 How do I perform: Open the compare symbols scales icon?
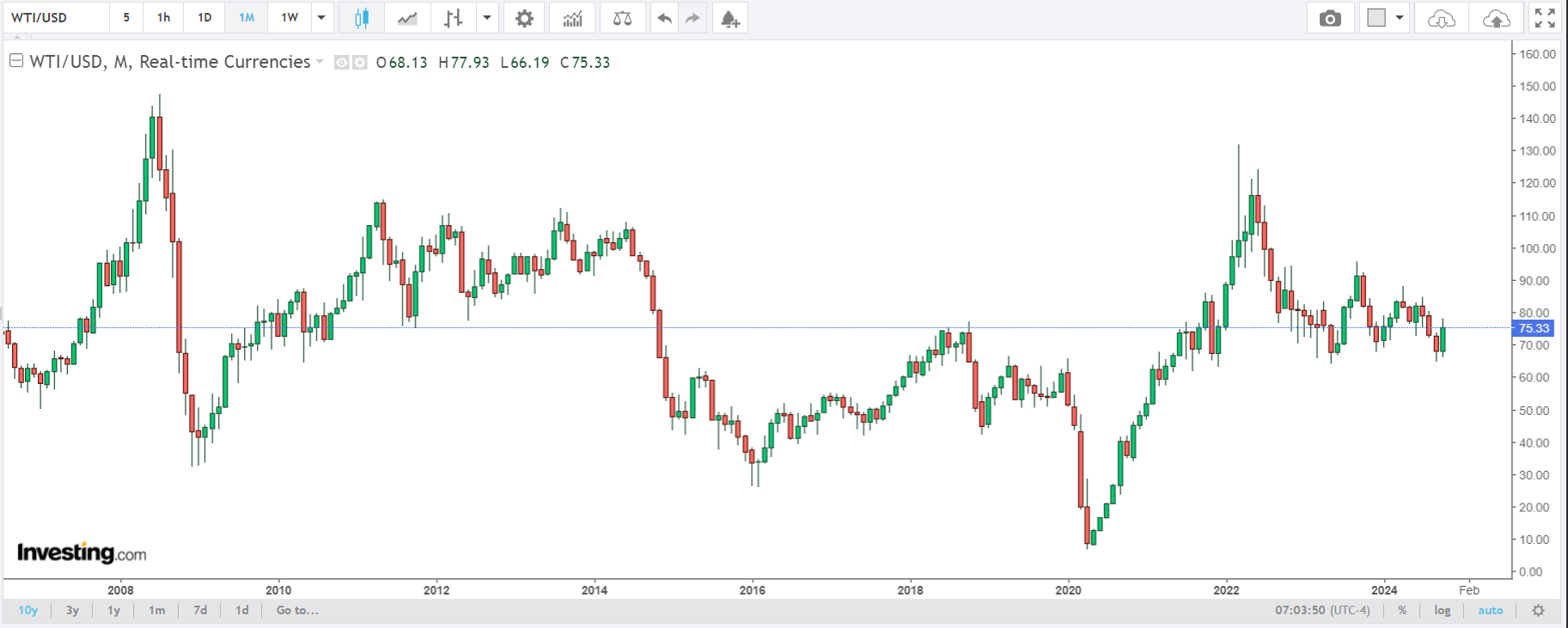pyautogui.click(x=623, y=18)
